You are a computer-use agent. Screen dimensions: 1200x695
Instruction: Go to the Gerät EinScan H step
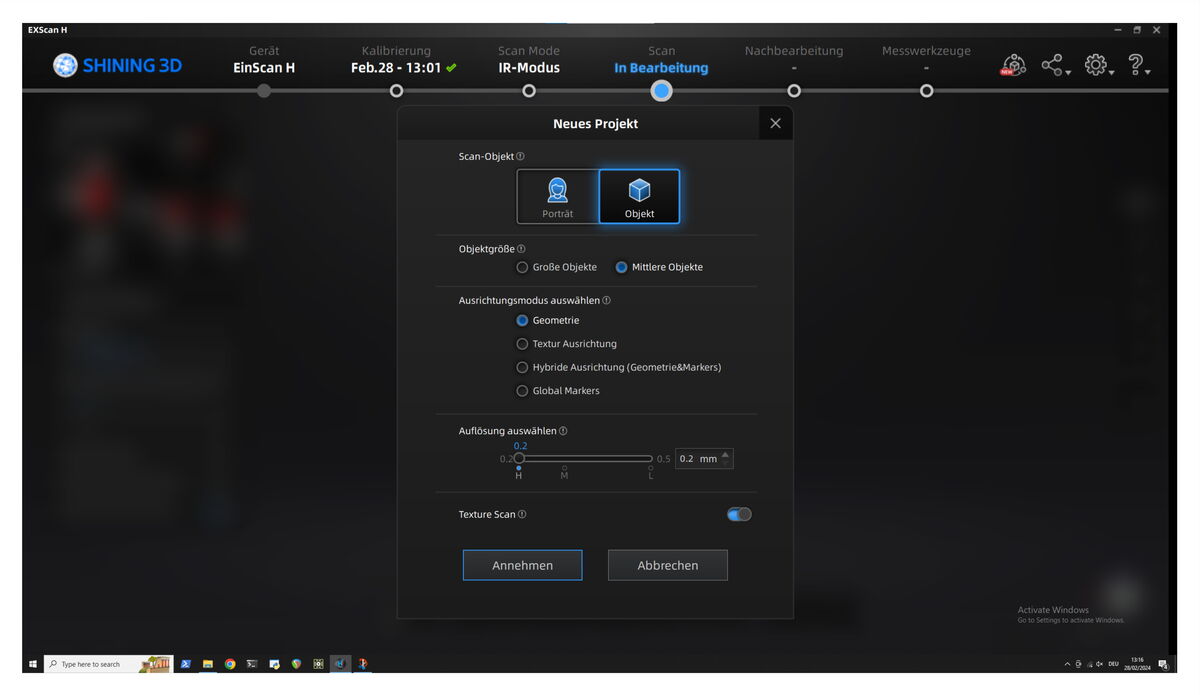click(x=264, y=60)
